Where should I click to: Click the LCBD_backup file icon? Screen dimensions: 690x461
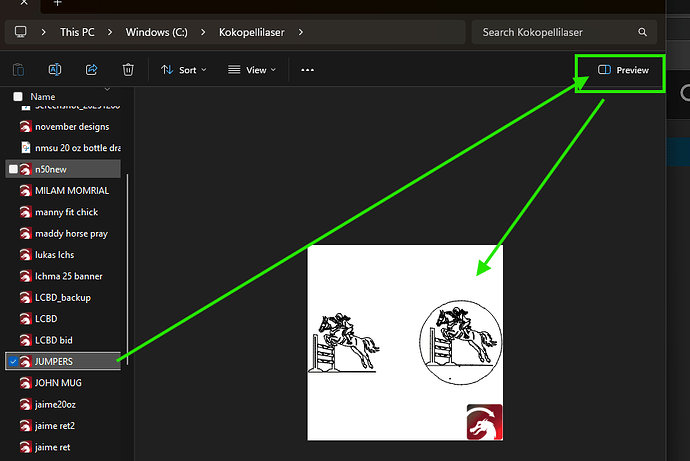pyautogui.click(x=26, y=298)
